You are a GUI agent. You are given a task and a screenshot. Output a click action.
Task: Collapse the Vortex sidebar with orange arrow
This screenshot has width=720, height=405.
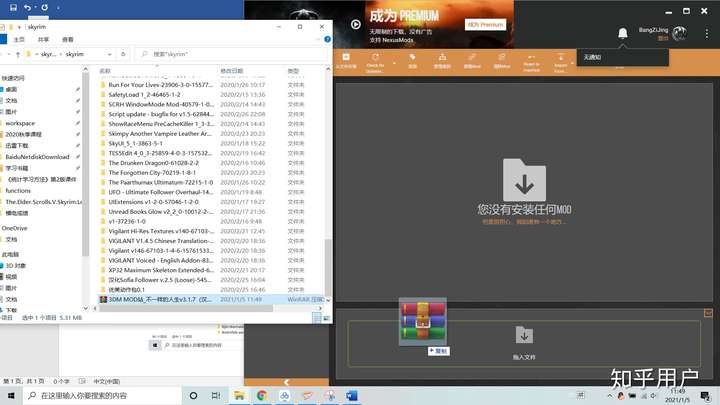pyautogui.click(x=287, y=382)
